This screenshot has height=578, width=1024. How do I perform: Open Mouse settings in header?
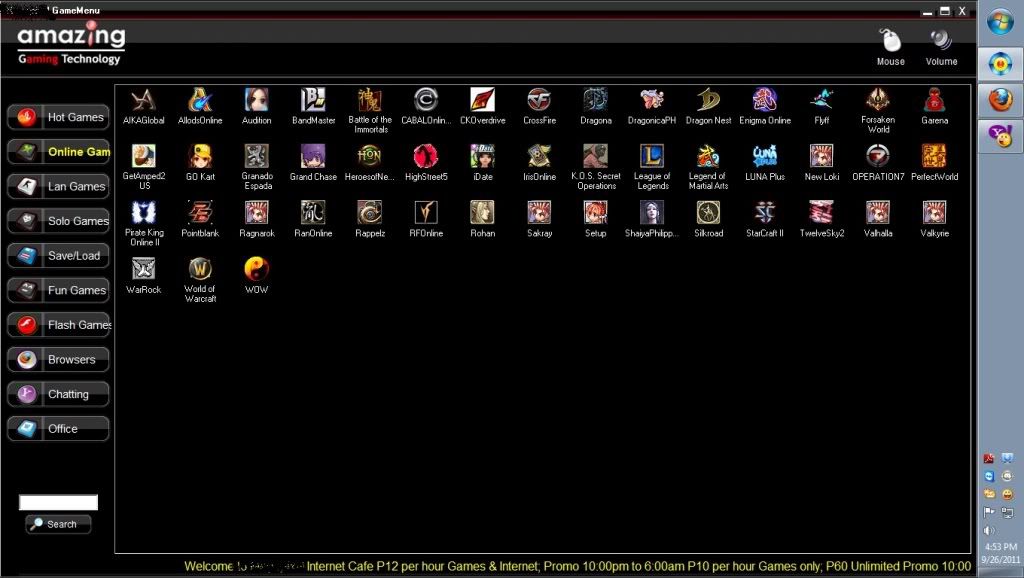(x=890, y=47)
